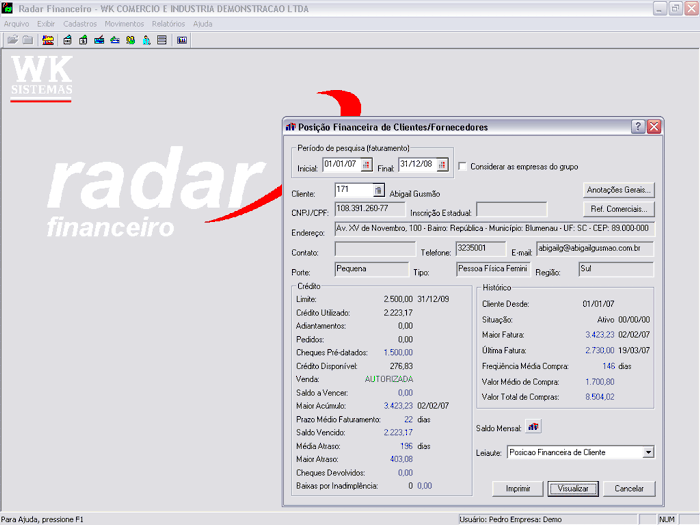Screen dimensions: 700x525
Task: Enable Considerar as empresas do grupo
Action: point(462,166)
